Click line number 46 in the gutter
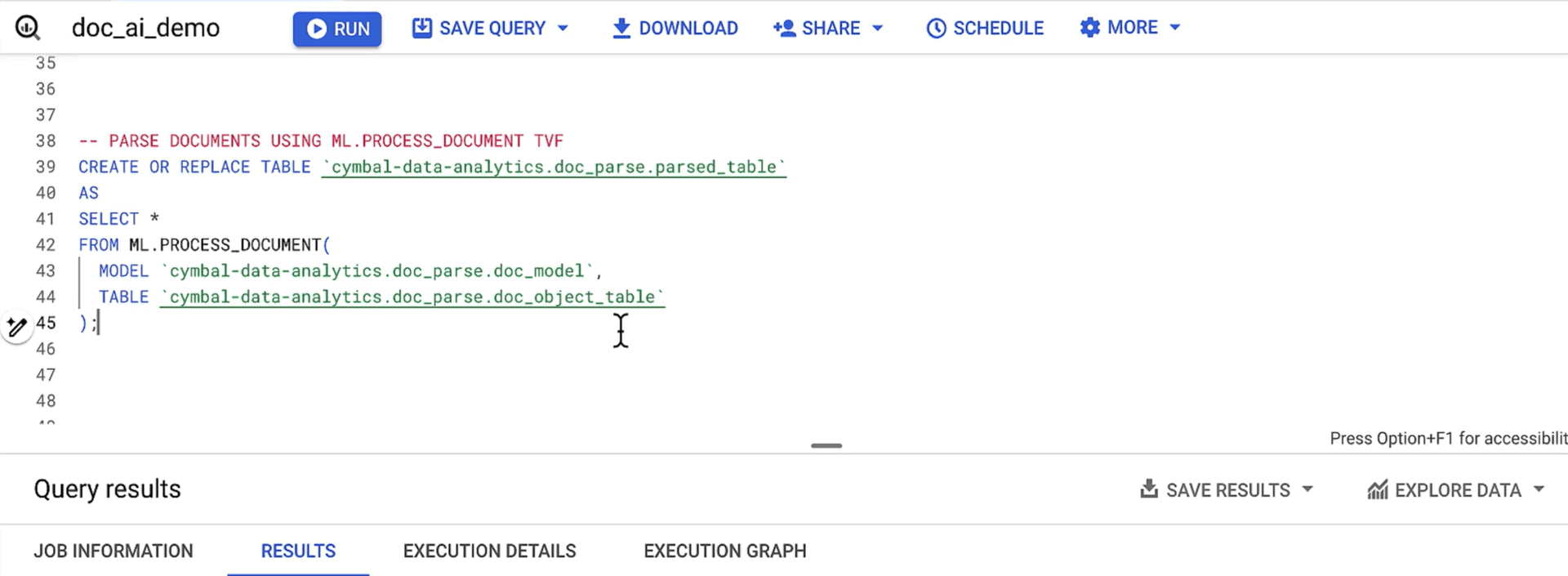Image resolution: width=1568 pixels, height=576 pixels. pyautogui.click(x=46, y=349)
